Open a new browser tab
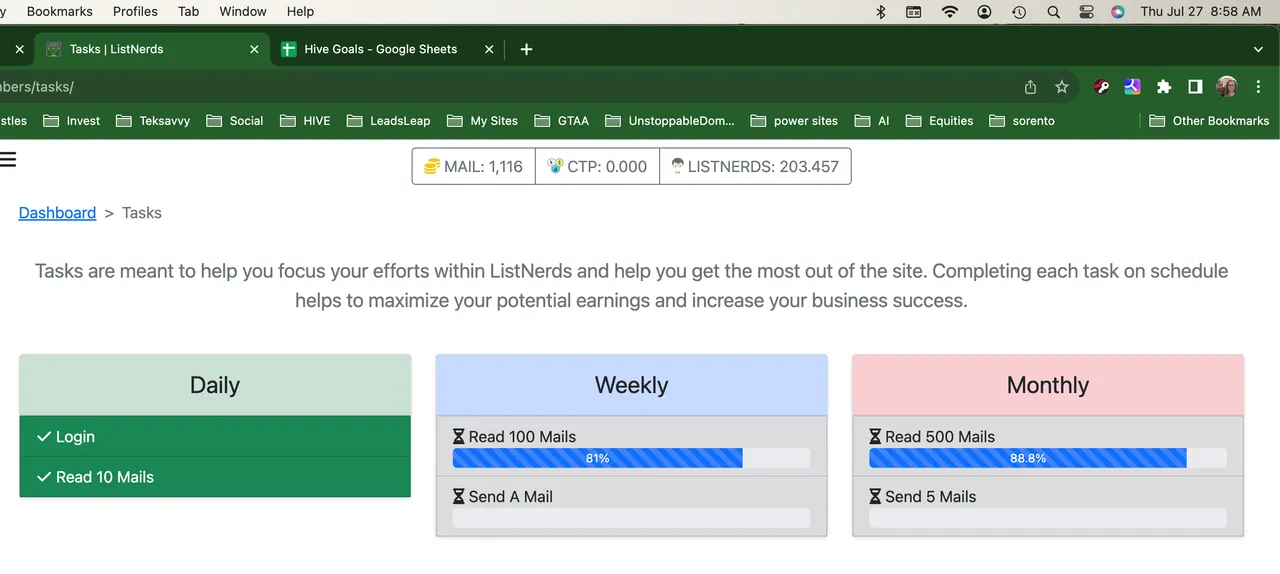Viewport: 1280px width, 574px height. point(526,49)
